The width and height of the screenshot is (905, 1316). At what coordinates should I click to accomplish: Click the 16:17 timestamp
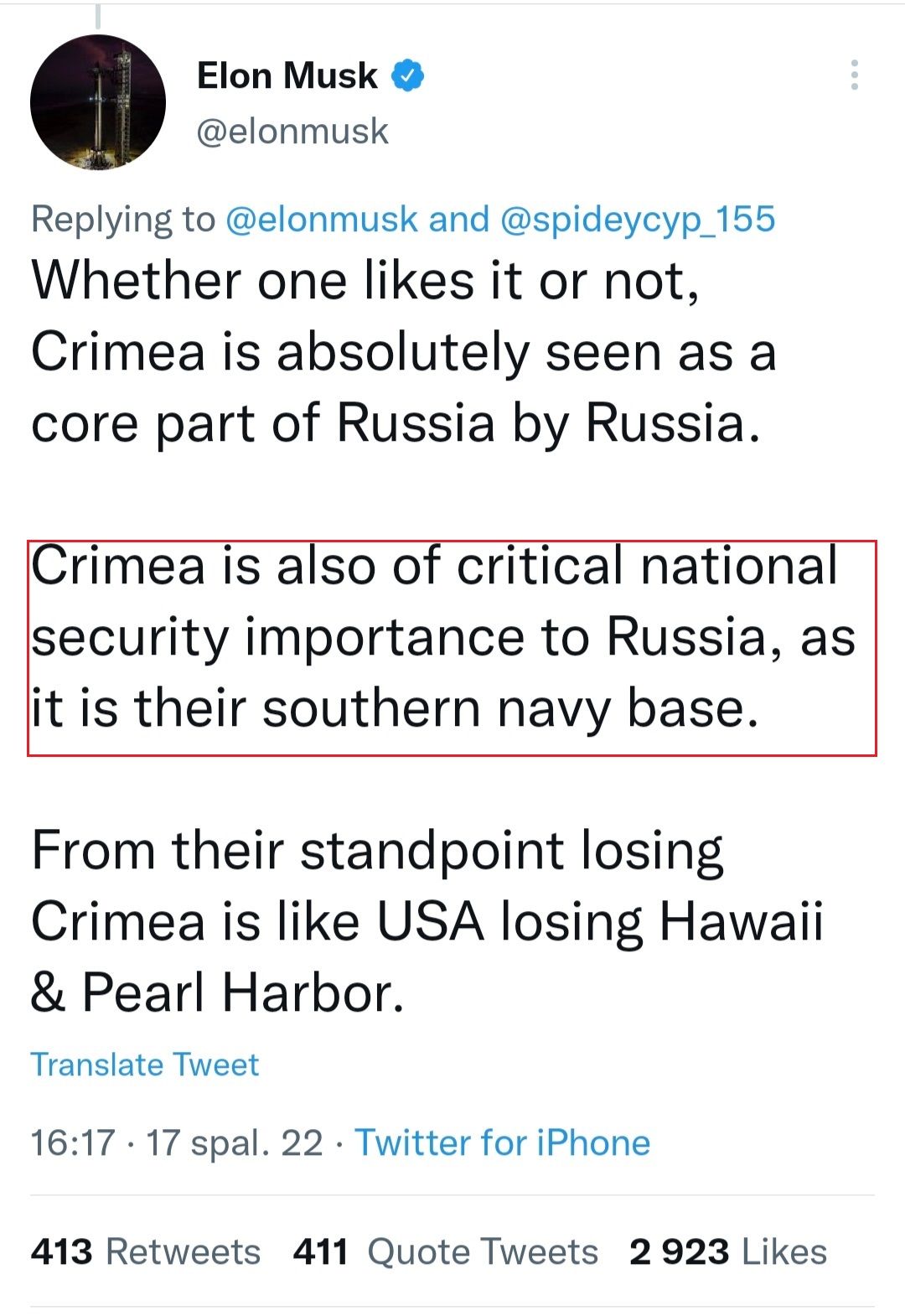pos(72,1142)
